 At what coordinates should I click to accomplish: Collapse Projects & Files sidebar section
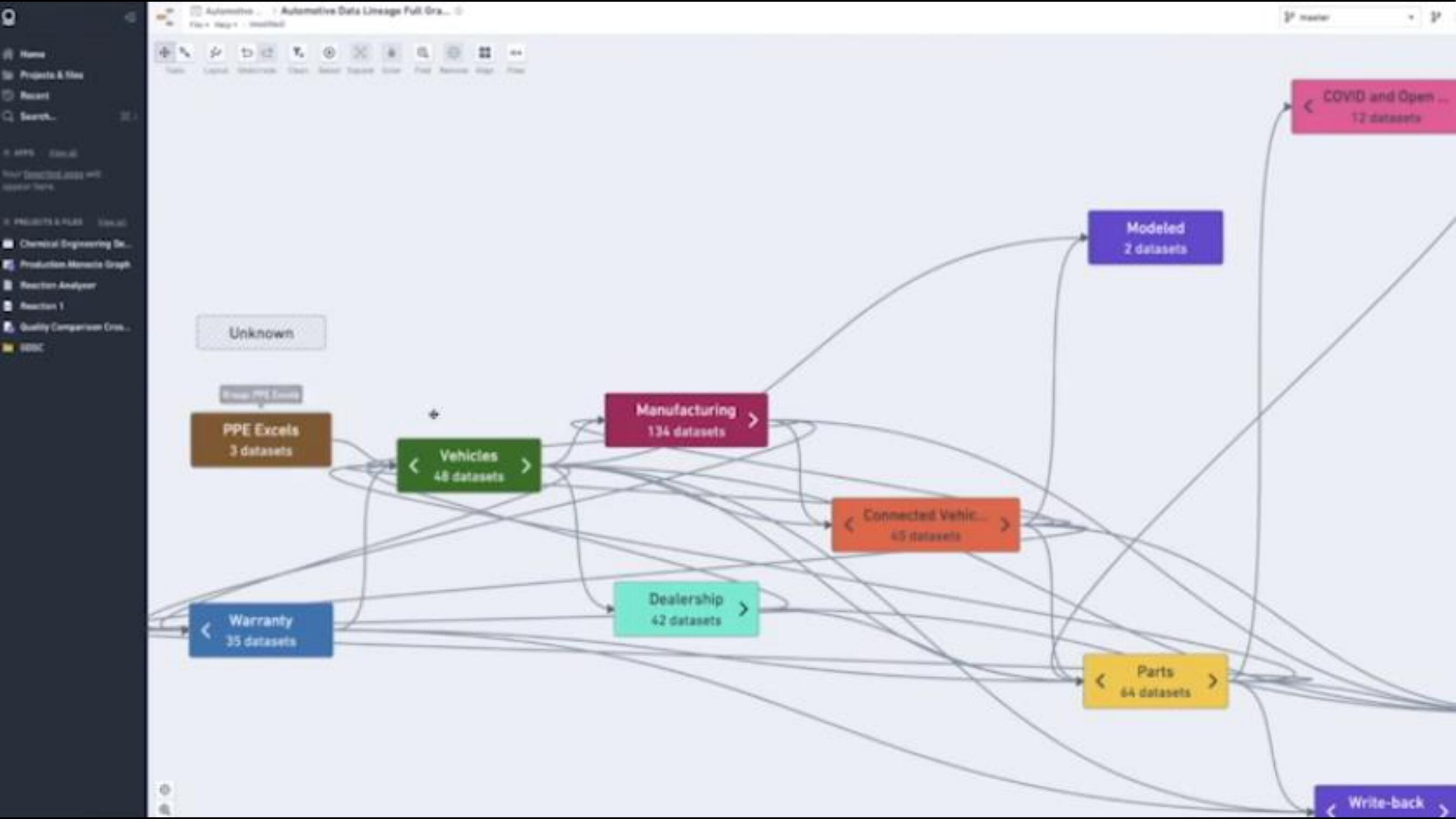[6, 222]
